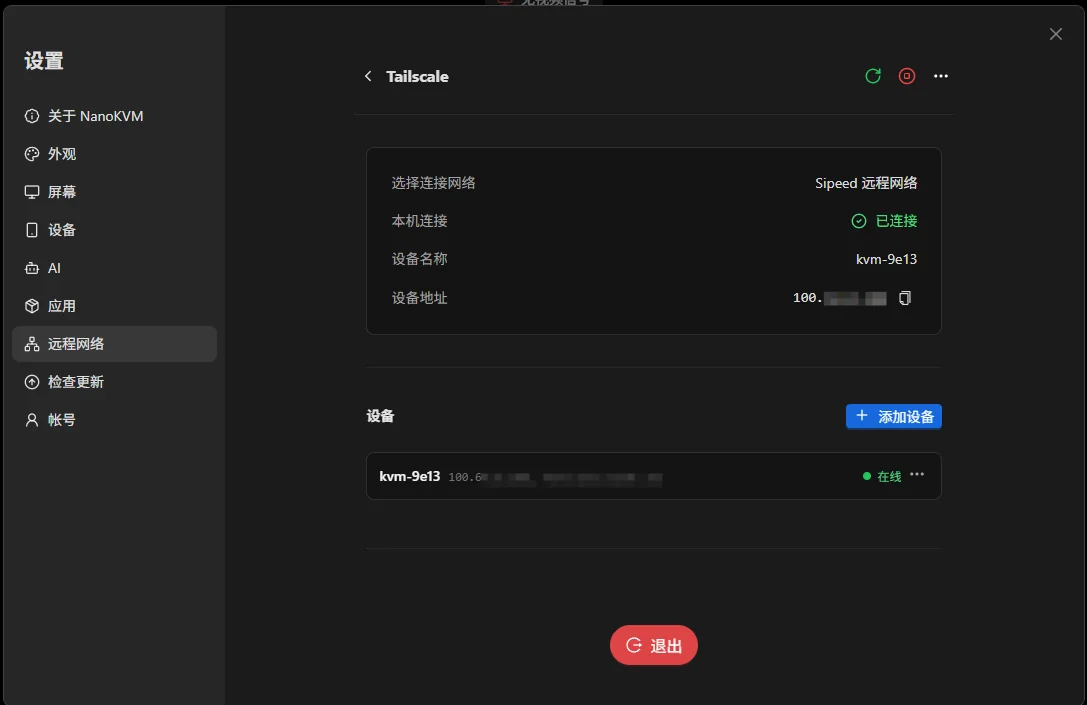
Task: Click the back arrow next to Tailscale
Action: [368, 76]
